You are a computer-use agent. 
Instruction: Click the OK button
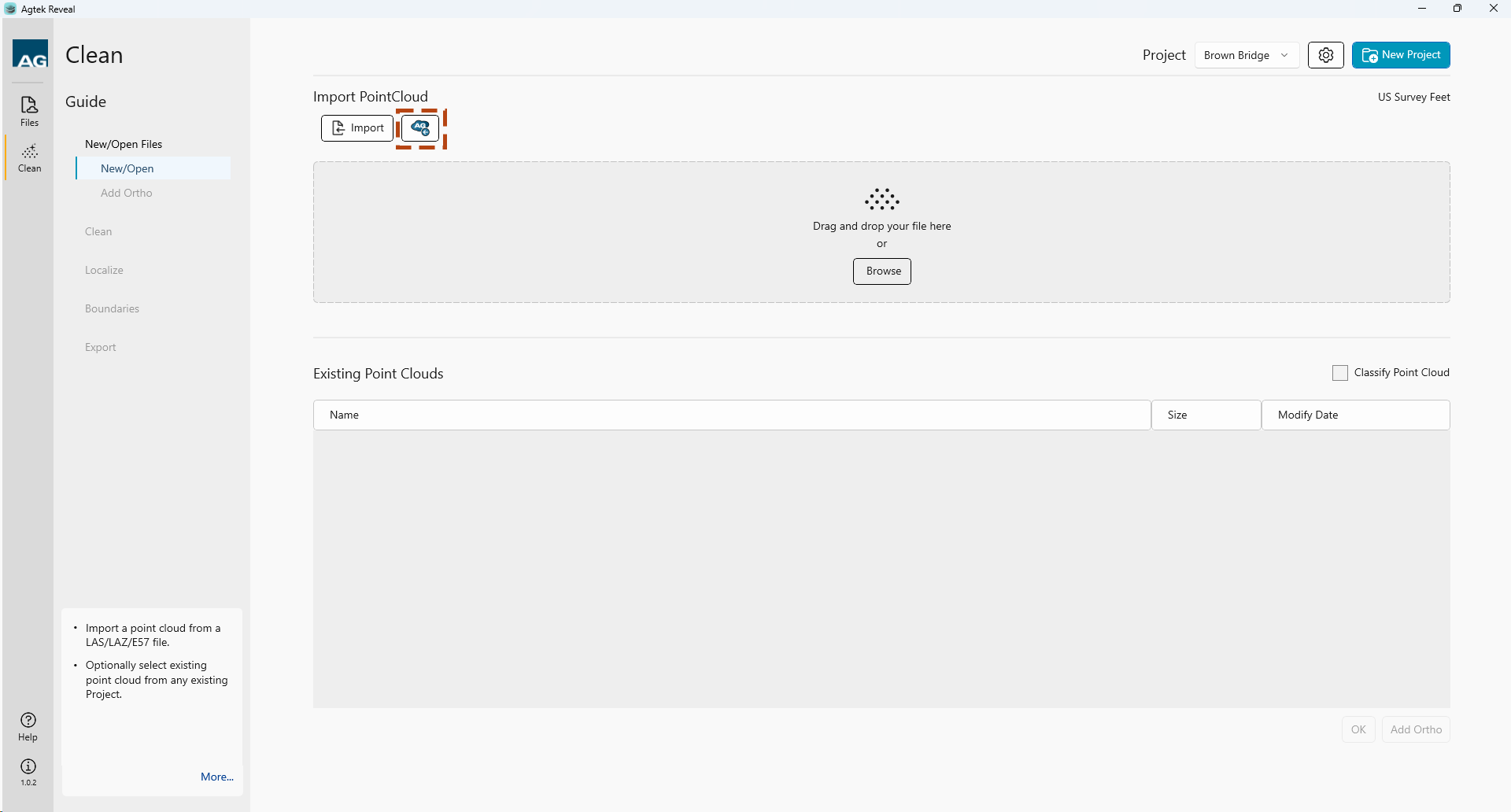coord(1358,729)
